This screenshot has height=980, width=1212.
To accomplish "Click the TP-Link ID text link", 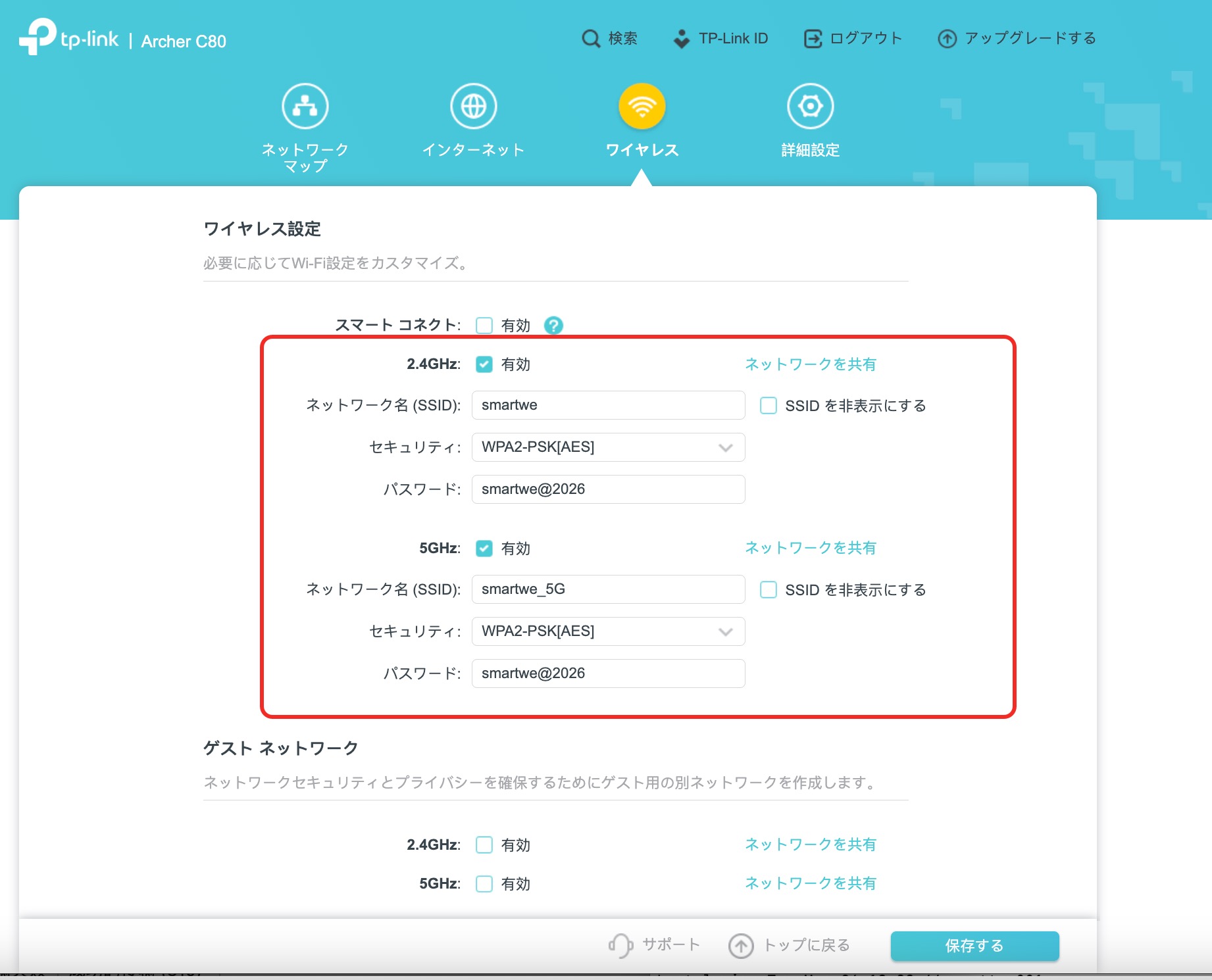I will pos(734,39).
